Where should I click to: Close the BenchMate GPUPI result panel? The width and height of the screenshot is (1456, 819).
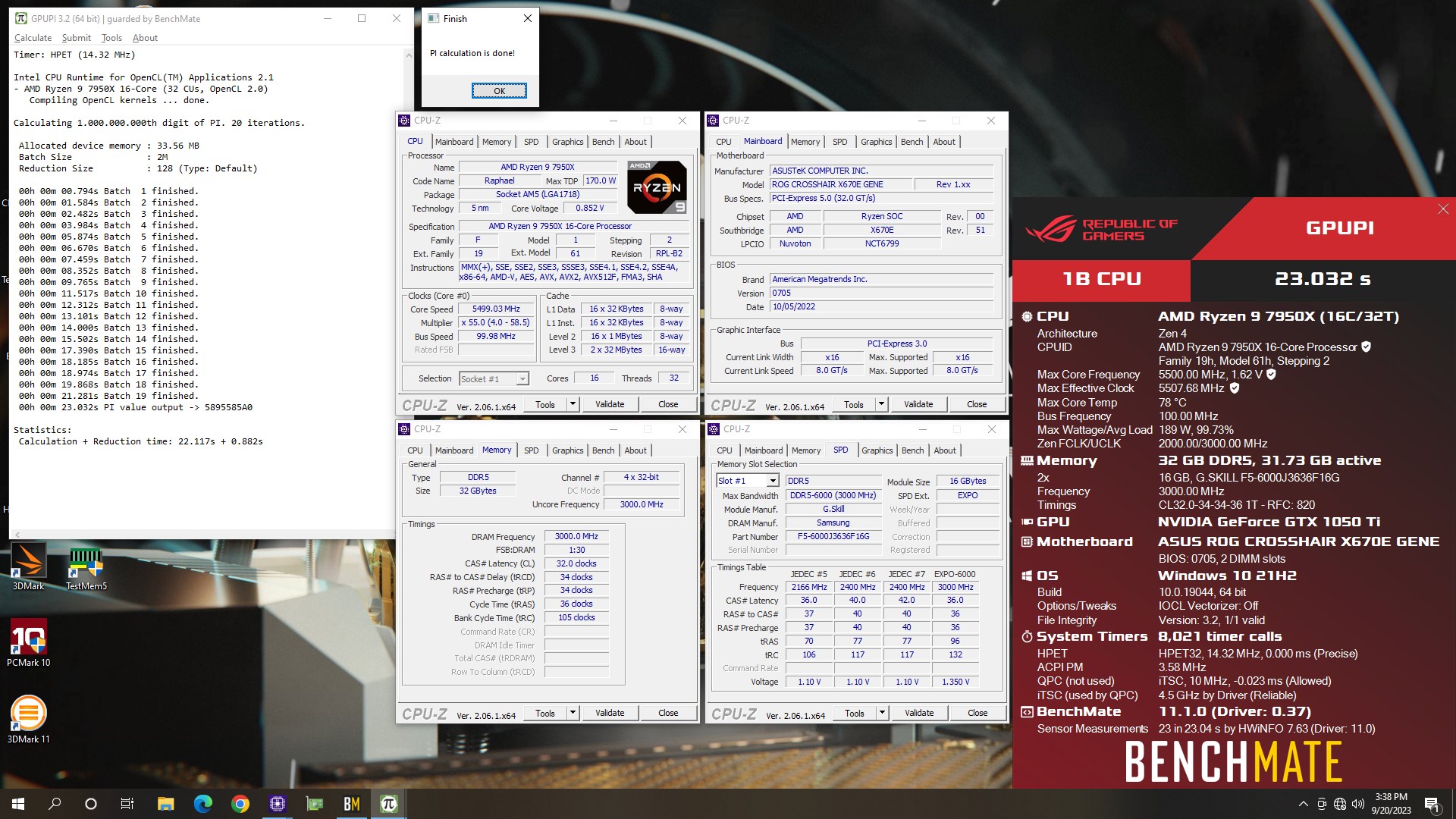[x=1443, y=209]
